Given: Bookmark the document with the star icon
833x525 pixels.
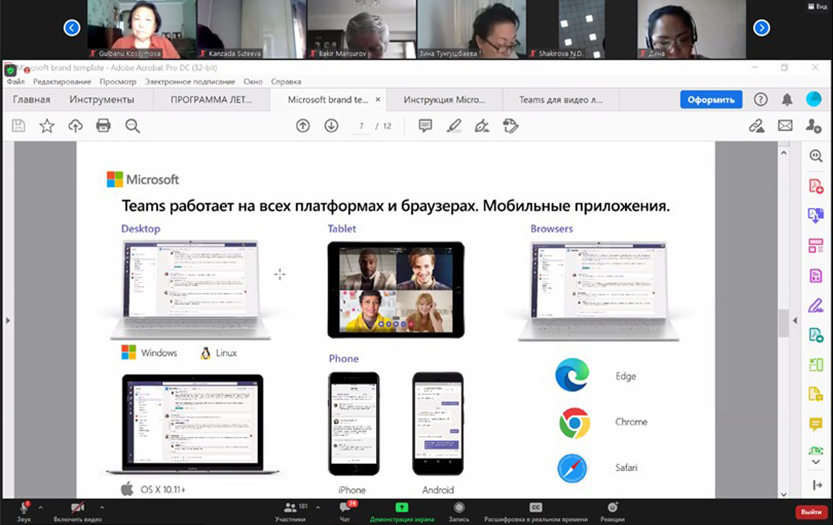Looking at the screenshot, I should [x=47, y=126].
